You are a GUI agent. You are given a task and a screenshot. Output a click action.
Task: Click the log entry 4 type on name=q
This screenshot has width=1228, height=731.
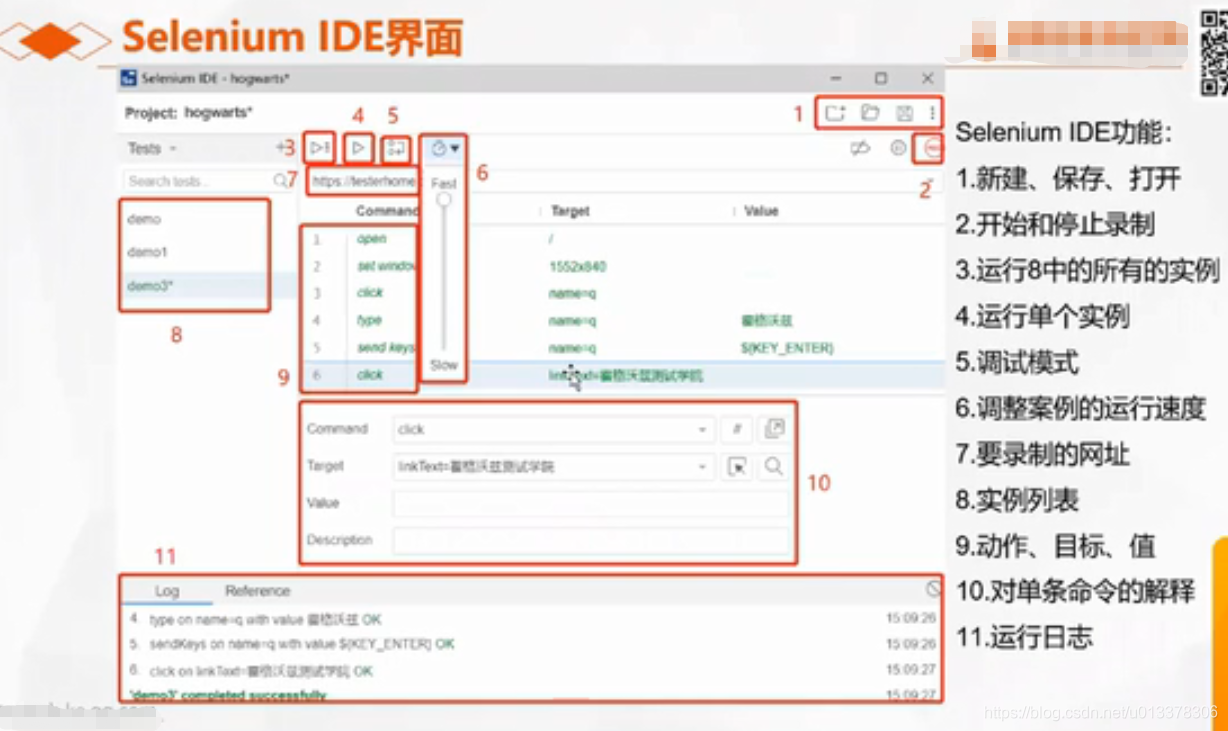click(x=255, y=620)
